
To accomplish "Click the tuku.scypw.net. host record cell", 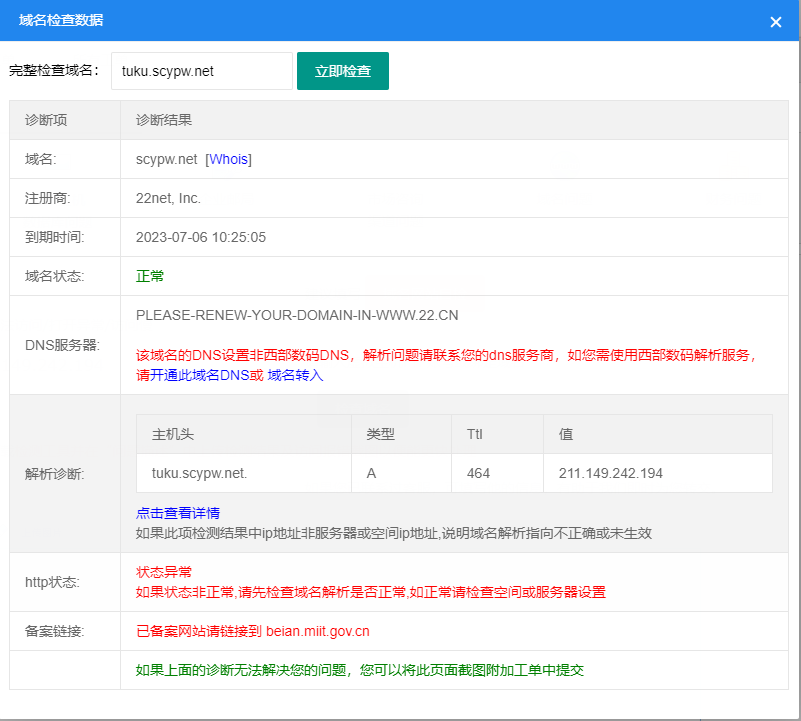I will 199,473.
